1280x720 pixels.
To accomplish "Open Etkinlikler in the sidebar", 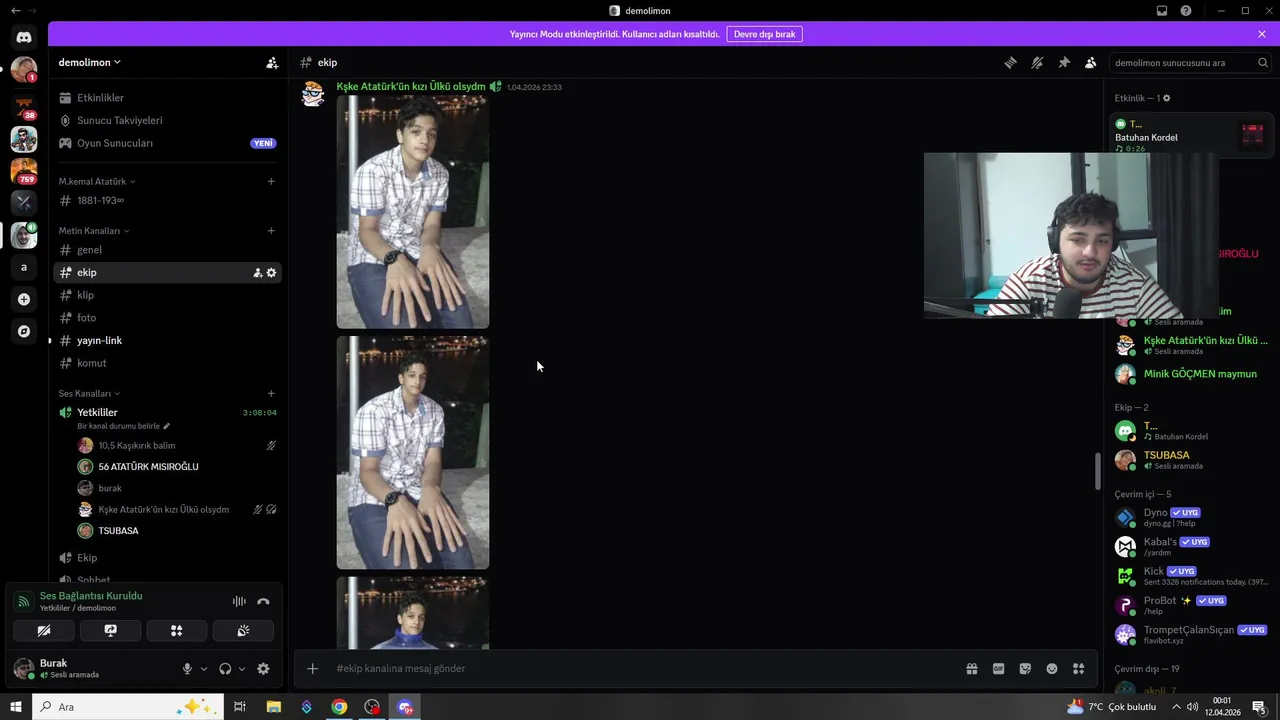I will pyautogui.click(x=167, y=98).
